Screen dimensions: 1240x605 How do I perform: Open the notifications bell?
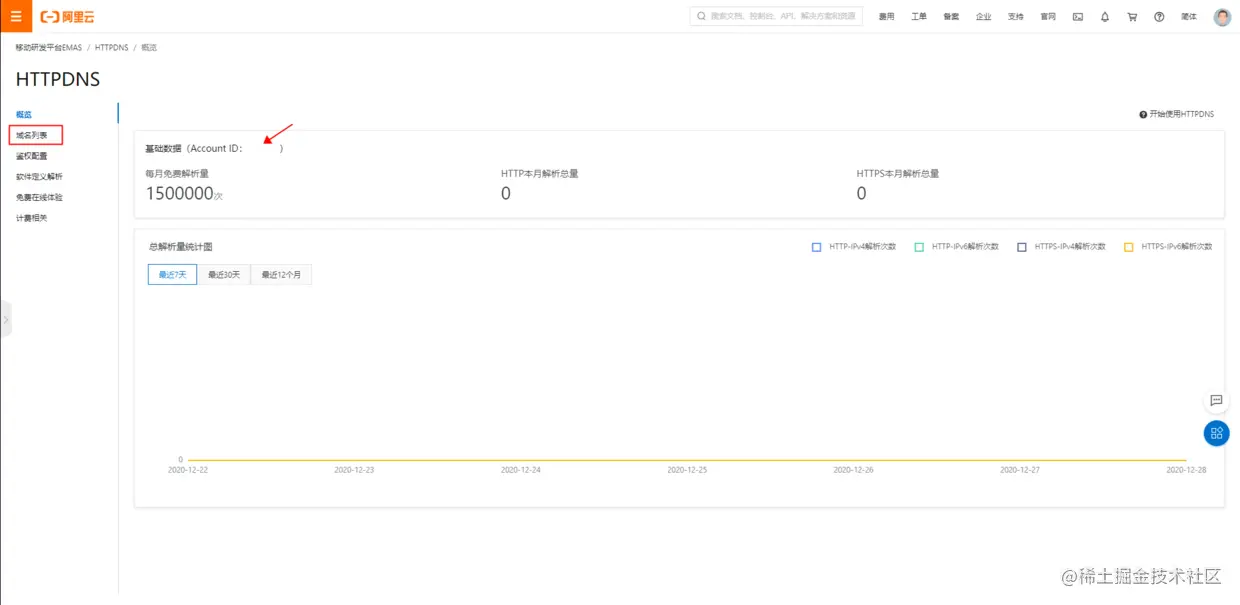(1105, 17)
